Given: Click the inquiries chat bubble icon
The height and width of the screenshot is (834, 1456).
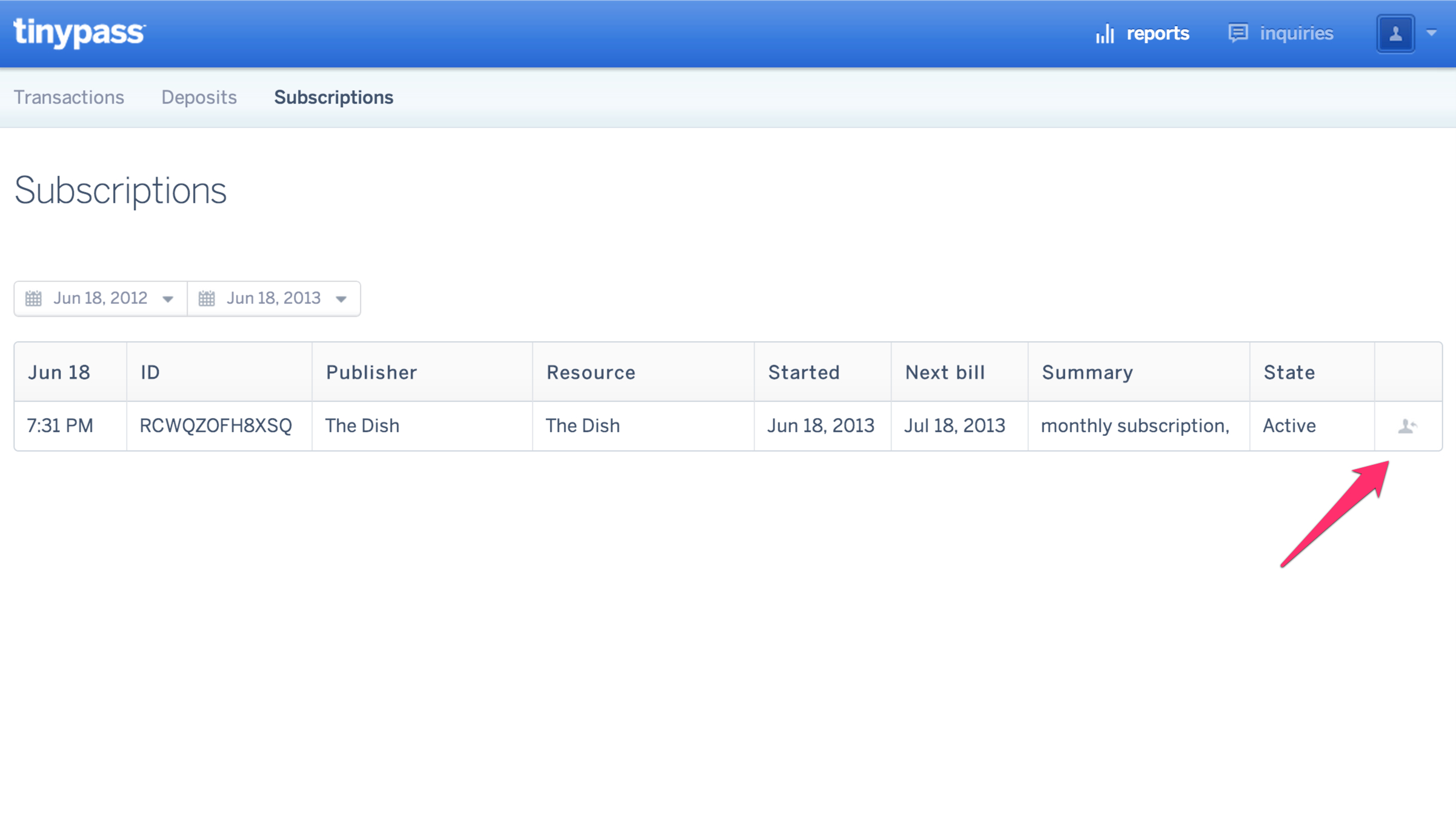Looking at the screenshot, I should [1237, 33].
